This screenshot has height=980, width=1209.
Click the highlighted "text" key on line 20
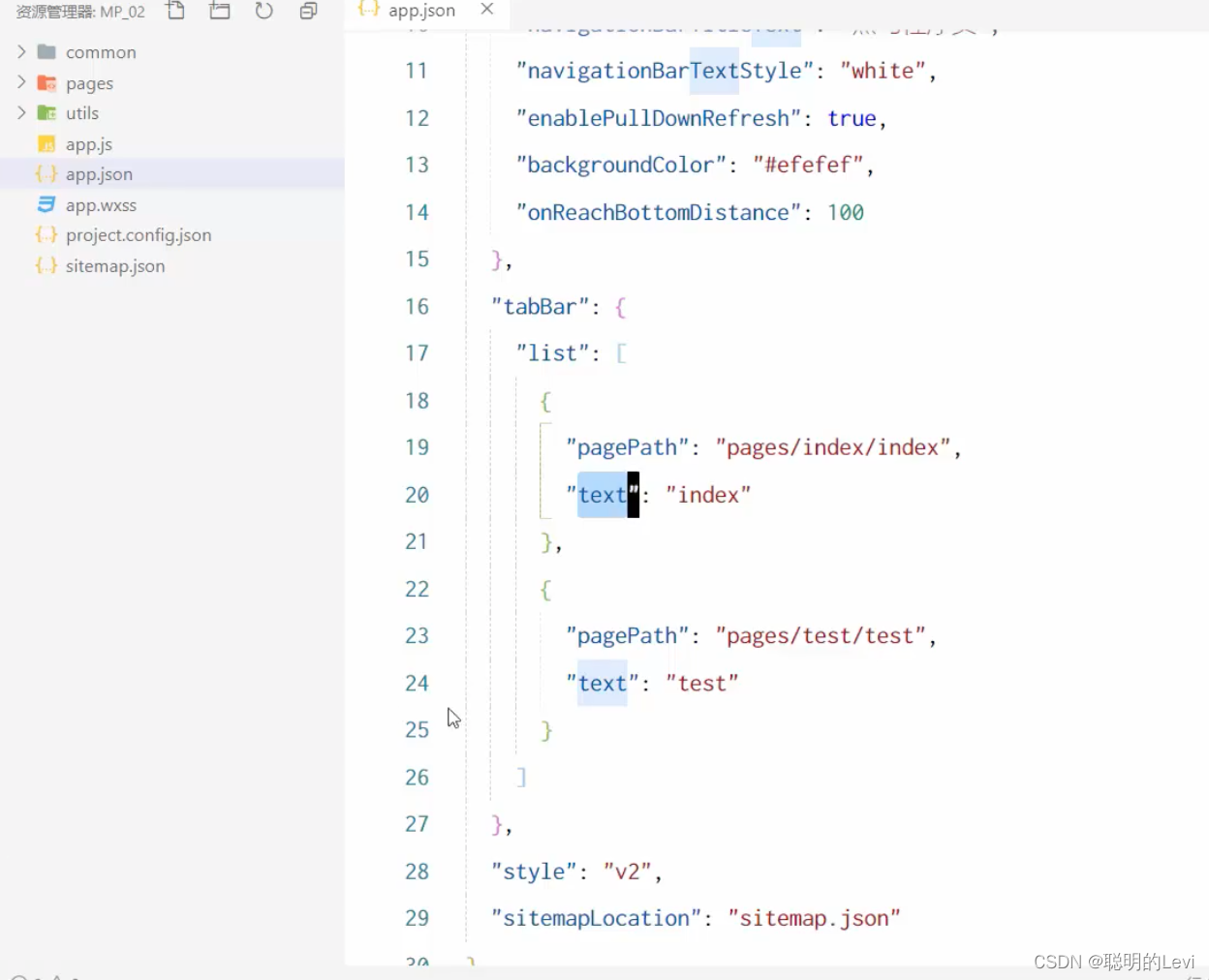coord(603,495)
